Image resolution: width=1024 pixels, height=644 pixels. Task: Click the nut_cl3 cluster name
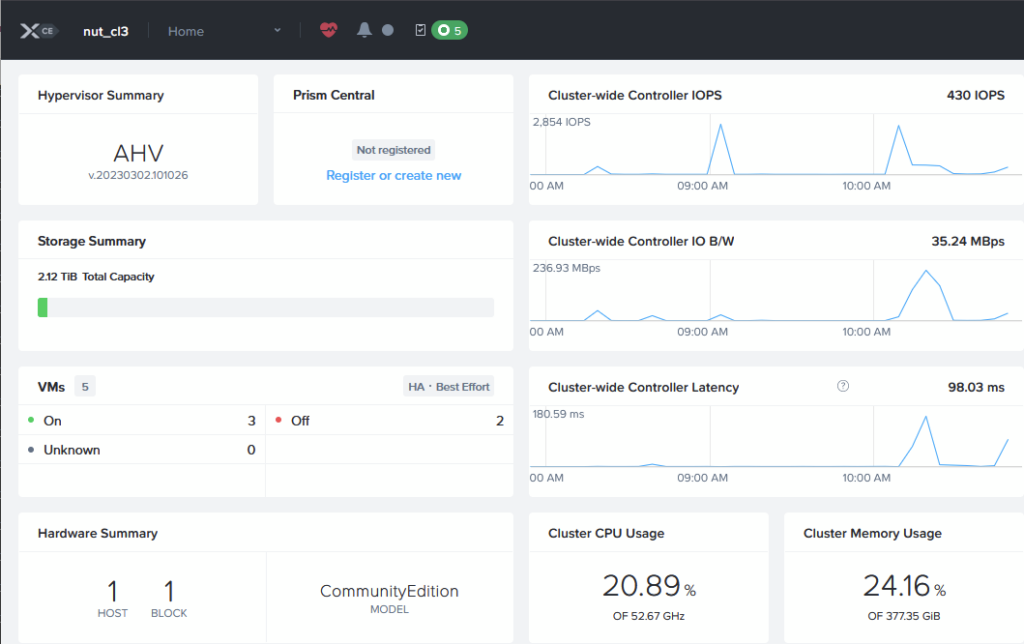click(x=105, y=31)
